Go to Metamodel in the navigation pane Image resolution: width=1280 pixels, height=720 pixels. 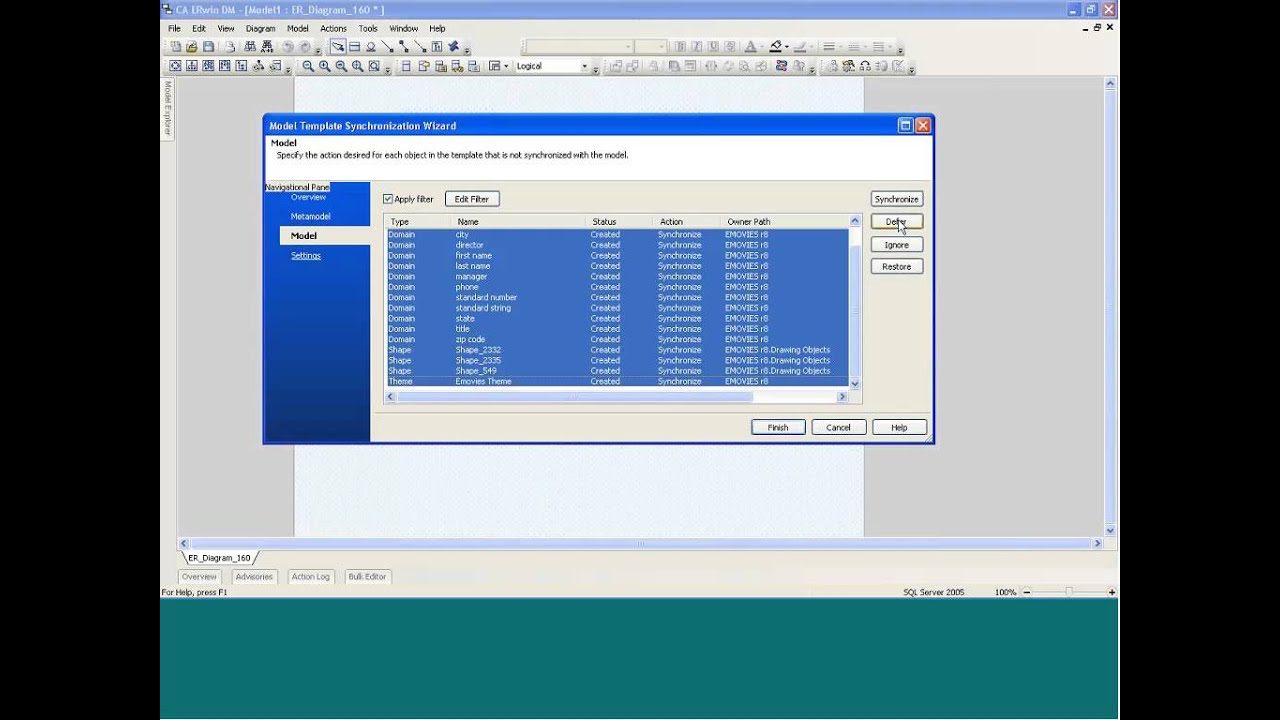pyautogui.click(x=310, y=216)
